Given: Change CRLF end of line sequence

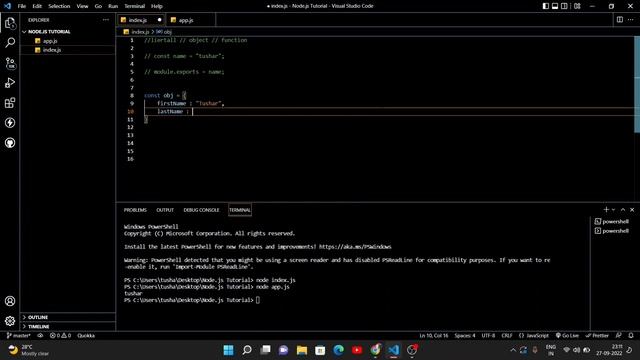Looking at the screenshot, I should [507, 336].
